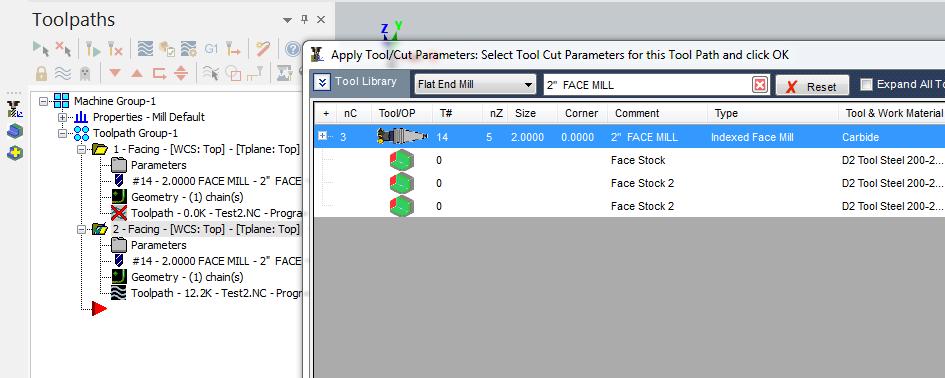Toggle locking with the padlock icon
945x378 pixels.
pyautogui.click(x=41, y=74)
